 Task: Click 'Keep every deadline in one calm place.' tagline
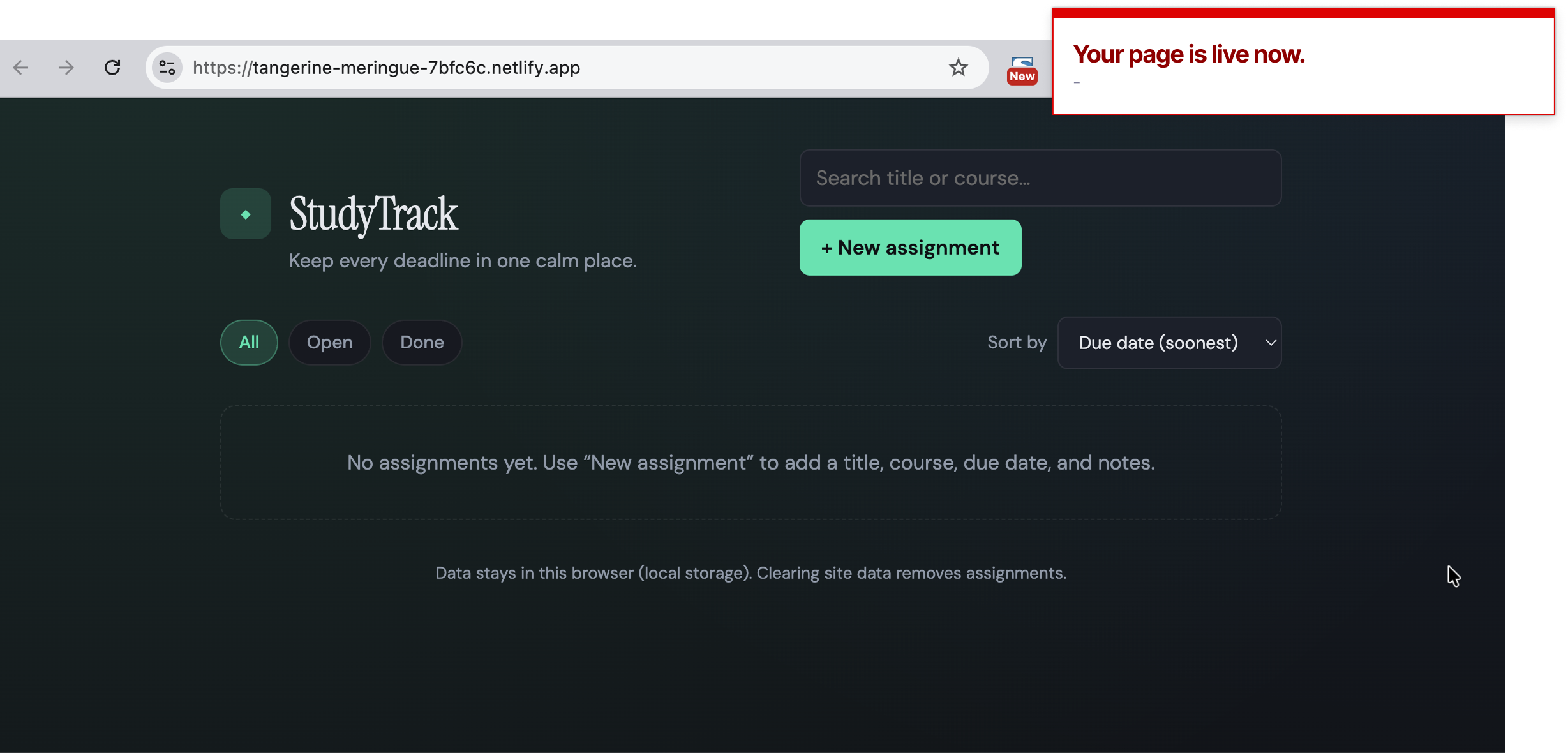click(463, 261)
